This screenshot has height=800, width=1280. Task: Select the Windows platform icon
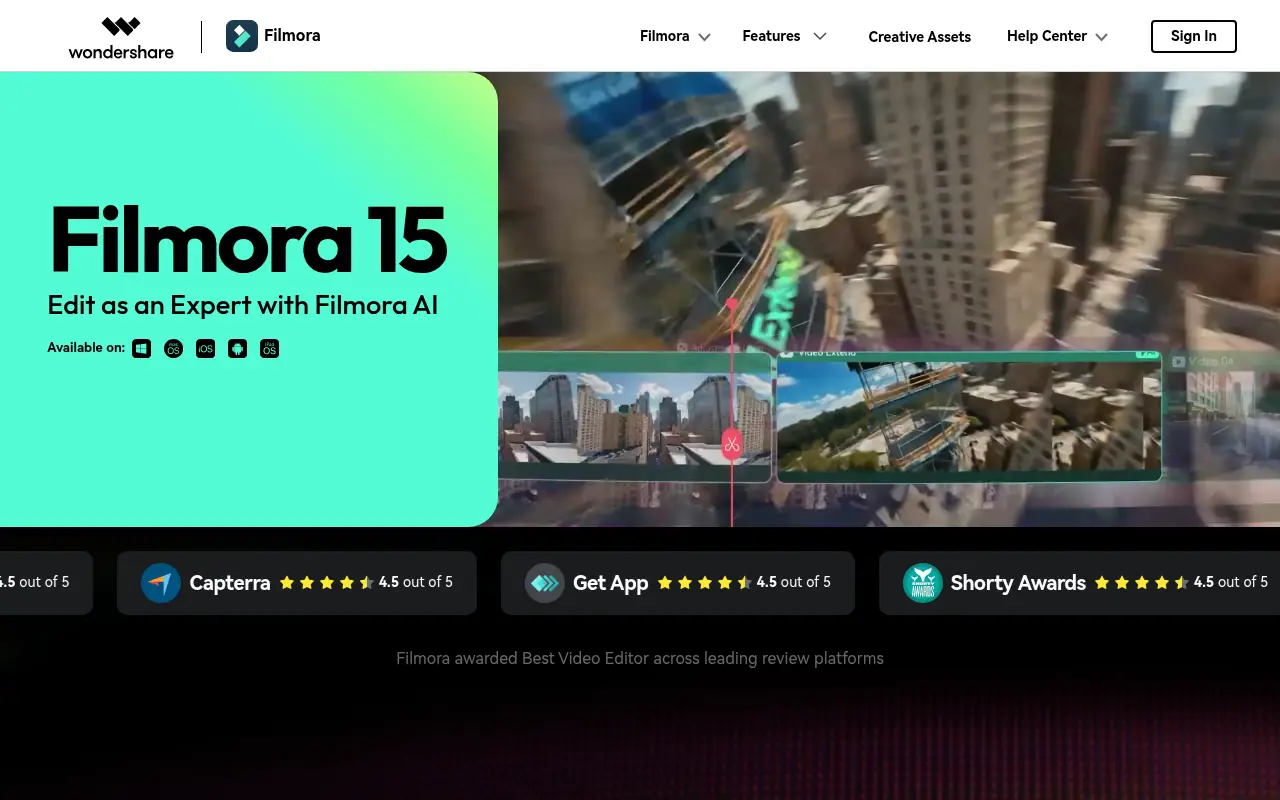point(142,348)
